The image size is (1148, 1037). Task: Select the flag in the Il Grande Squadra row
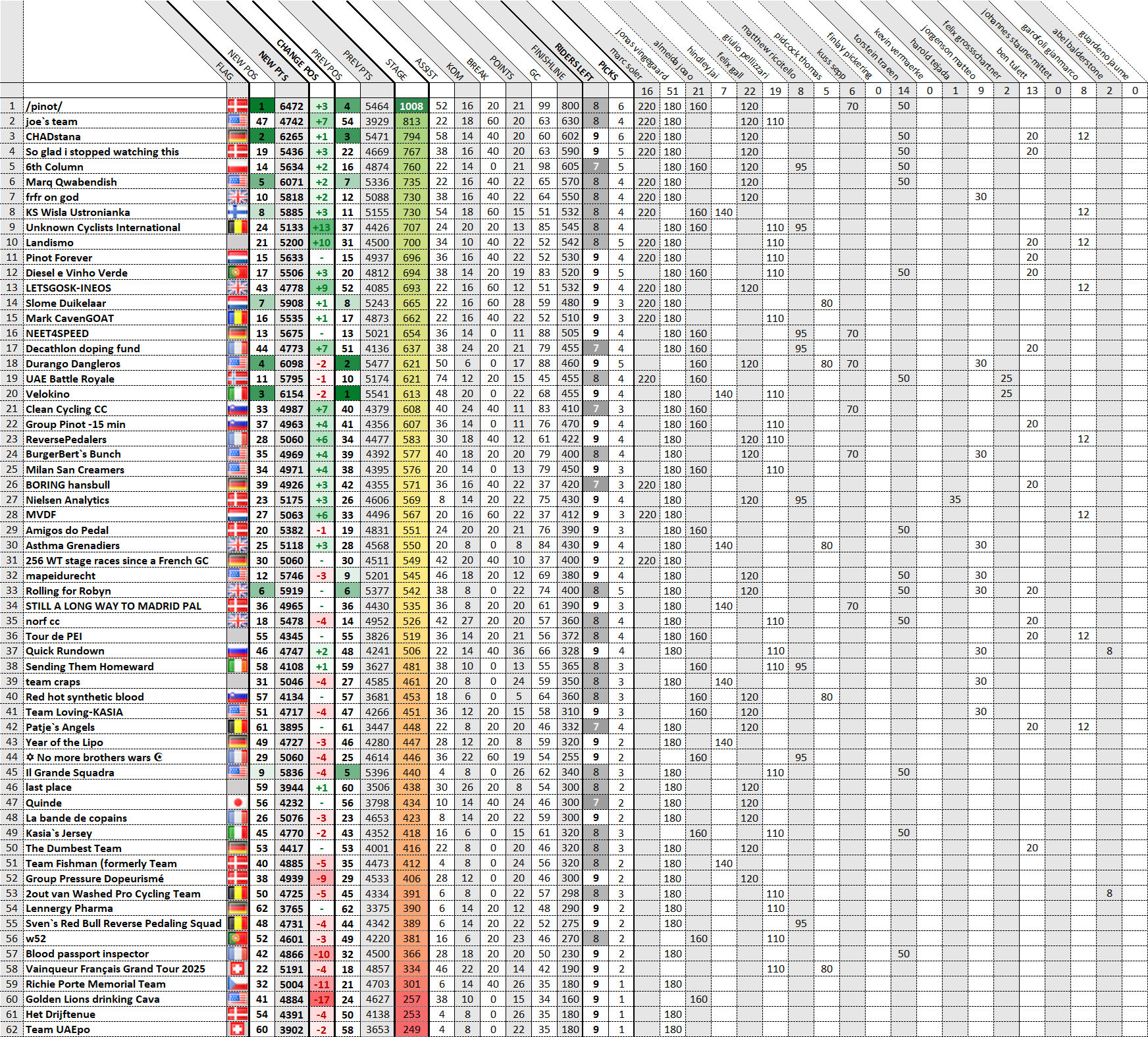(238, 772)
